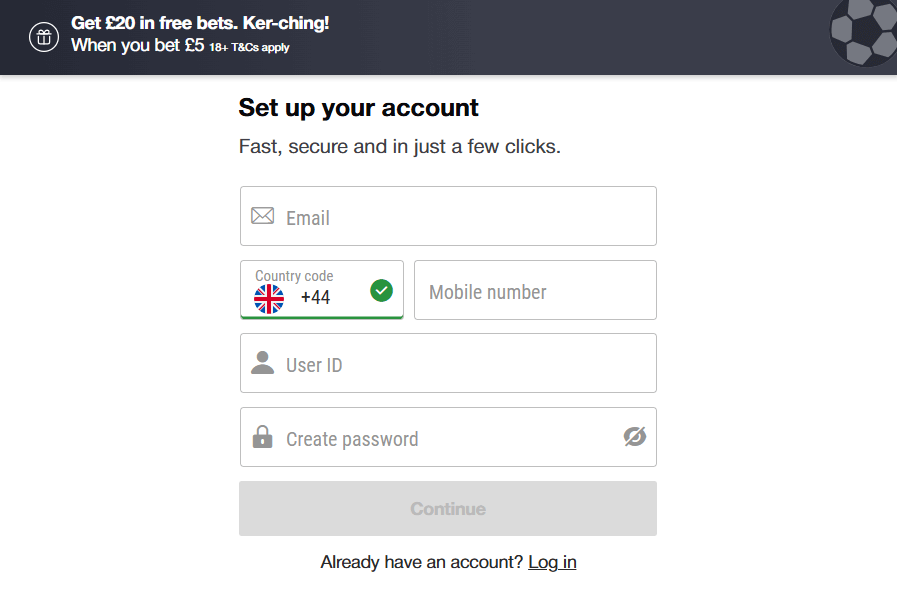Click the padlock icon in the password field

262,437
